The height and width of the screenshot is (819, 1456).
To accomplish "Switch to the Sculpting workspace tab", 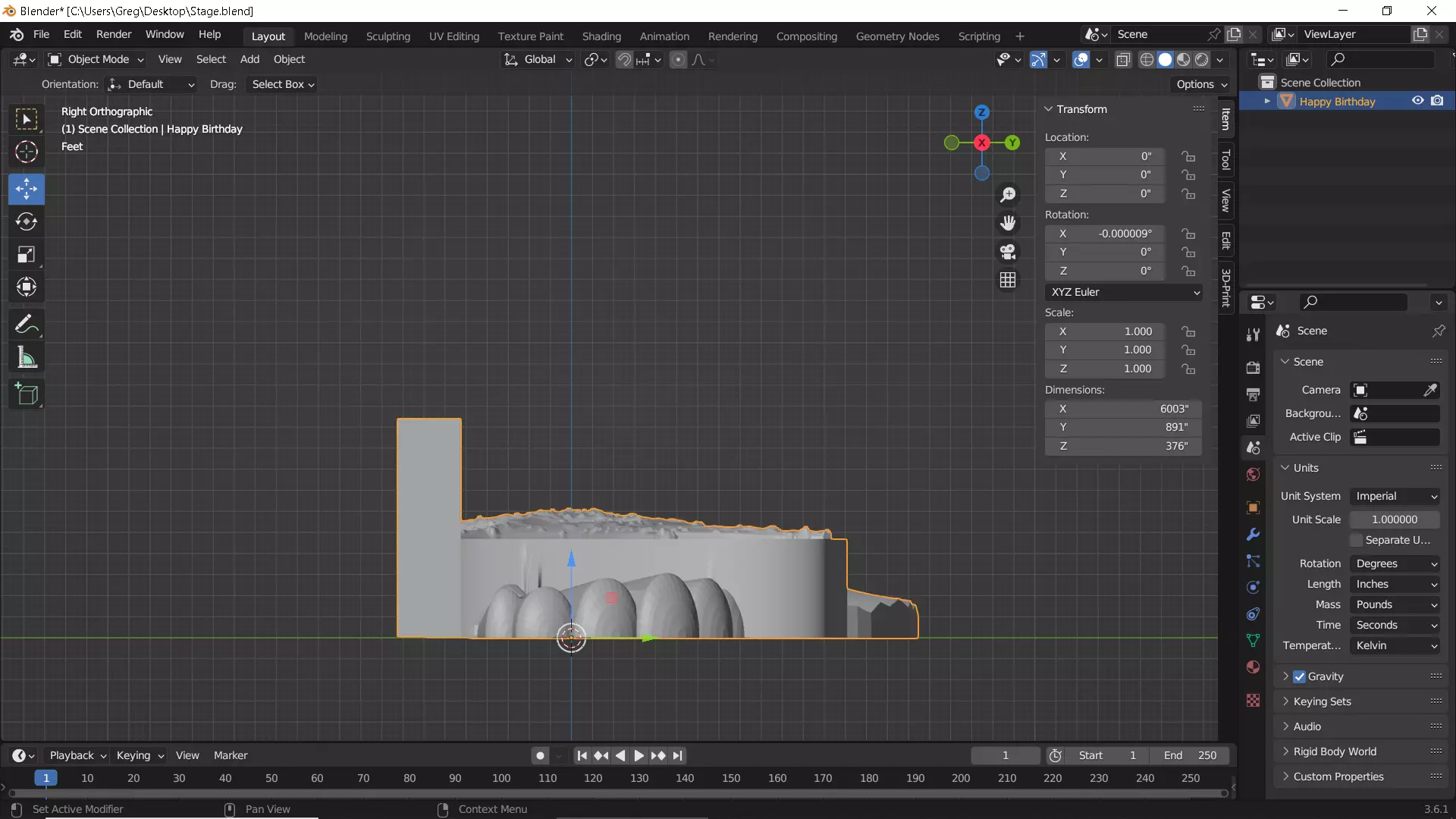I will [x=388, y=36].
